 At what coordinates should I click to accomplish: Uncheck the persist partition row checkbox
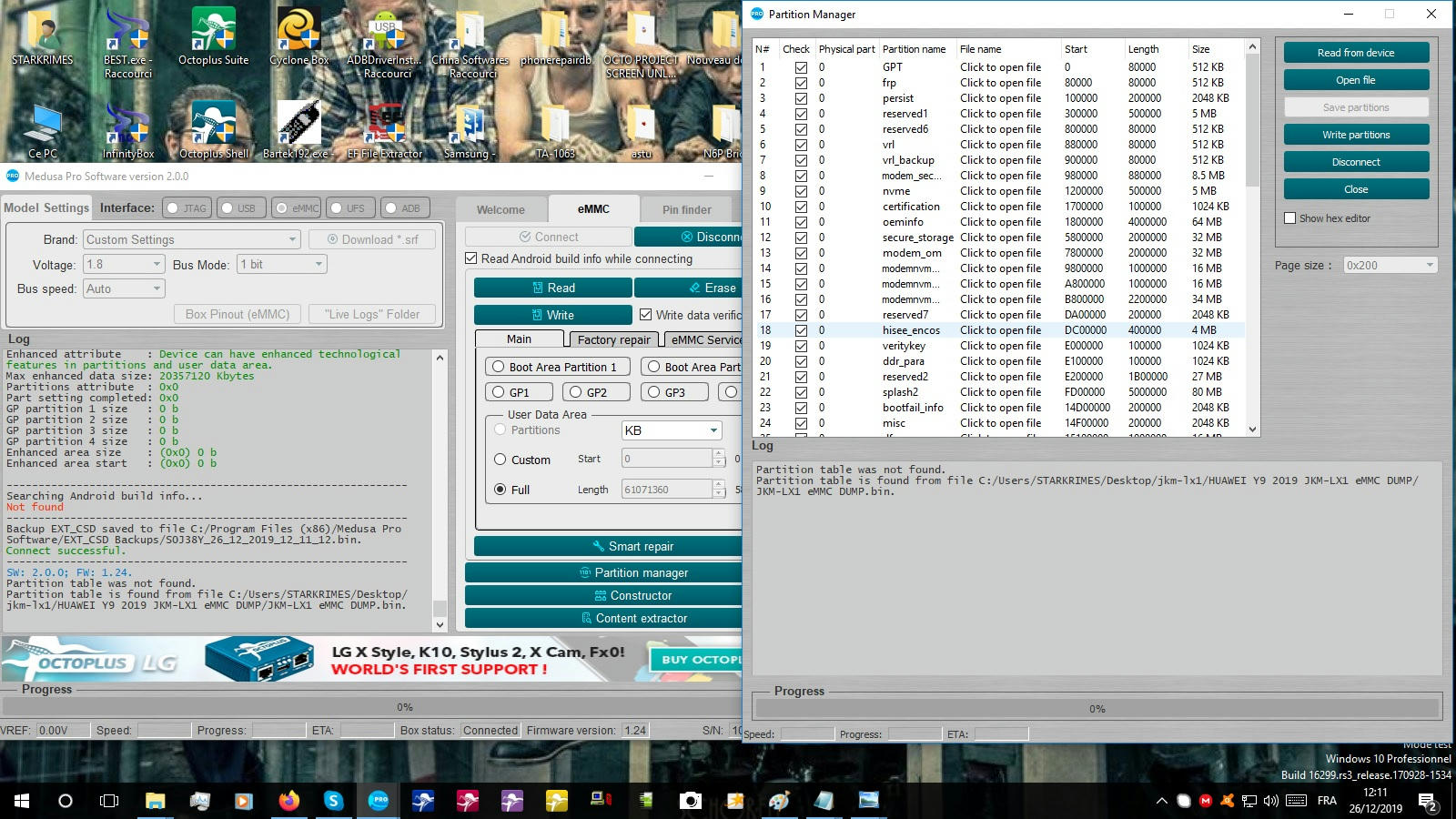[801, 98]
